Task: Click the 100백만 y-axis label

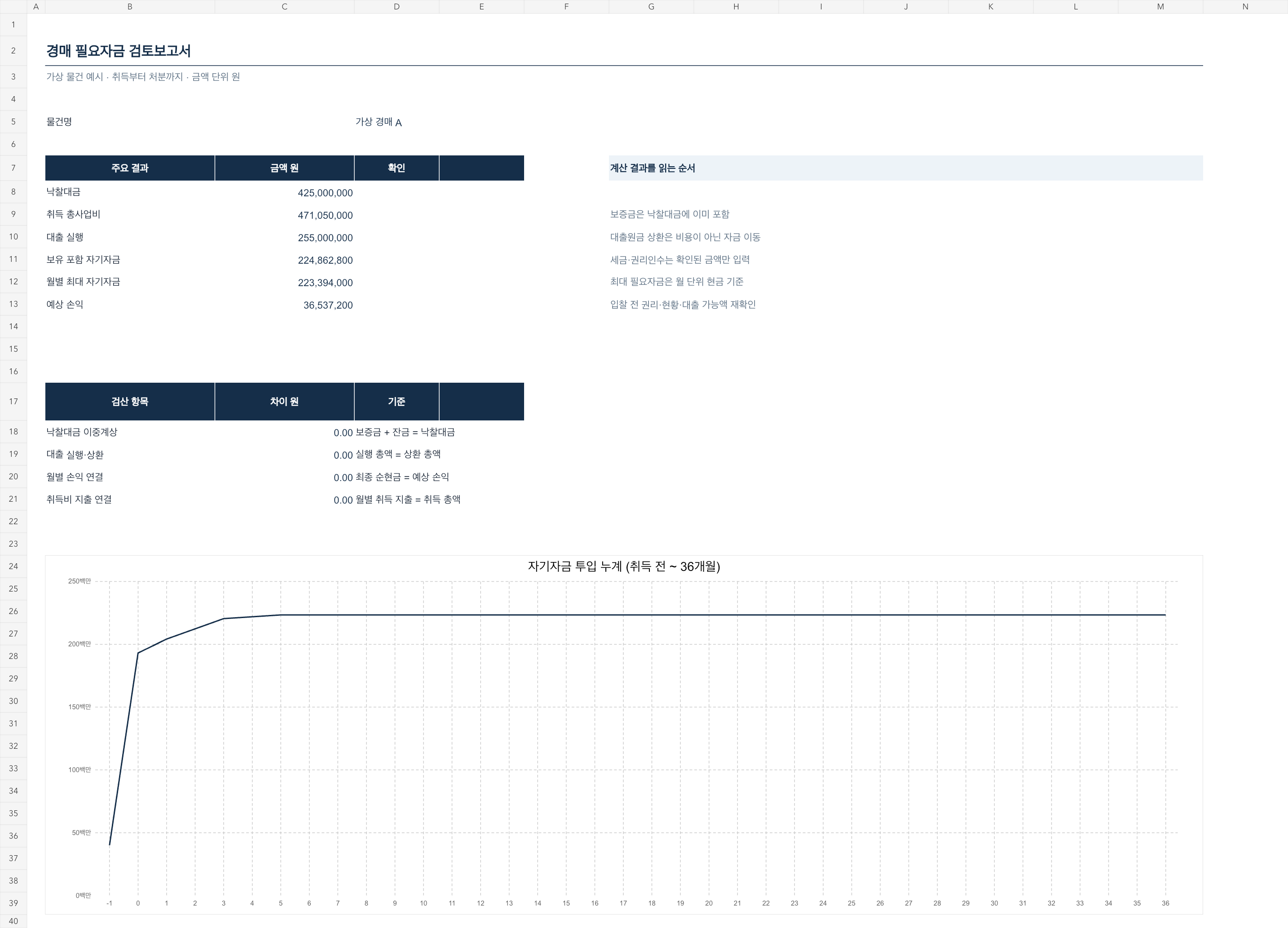Action: pyautogui.click(x=79, y=769)
